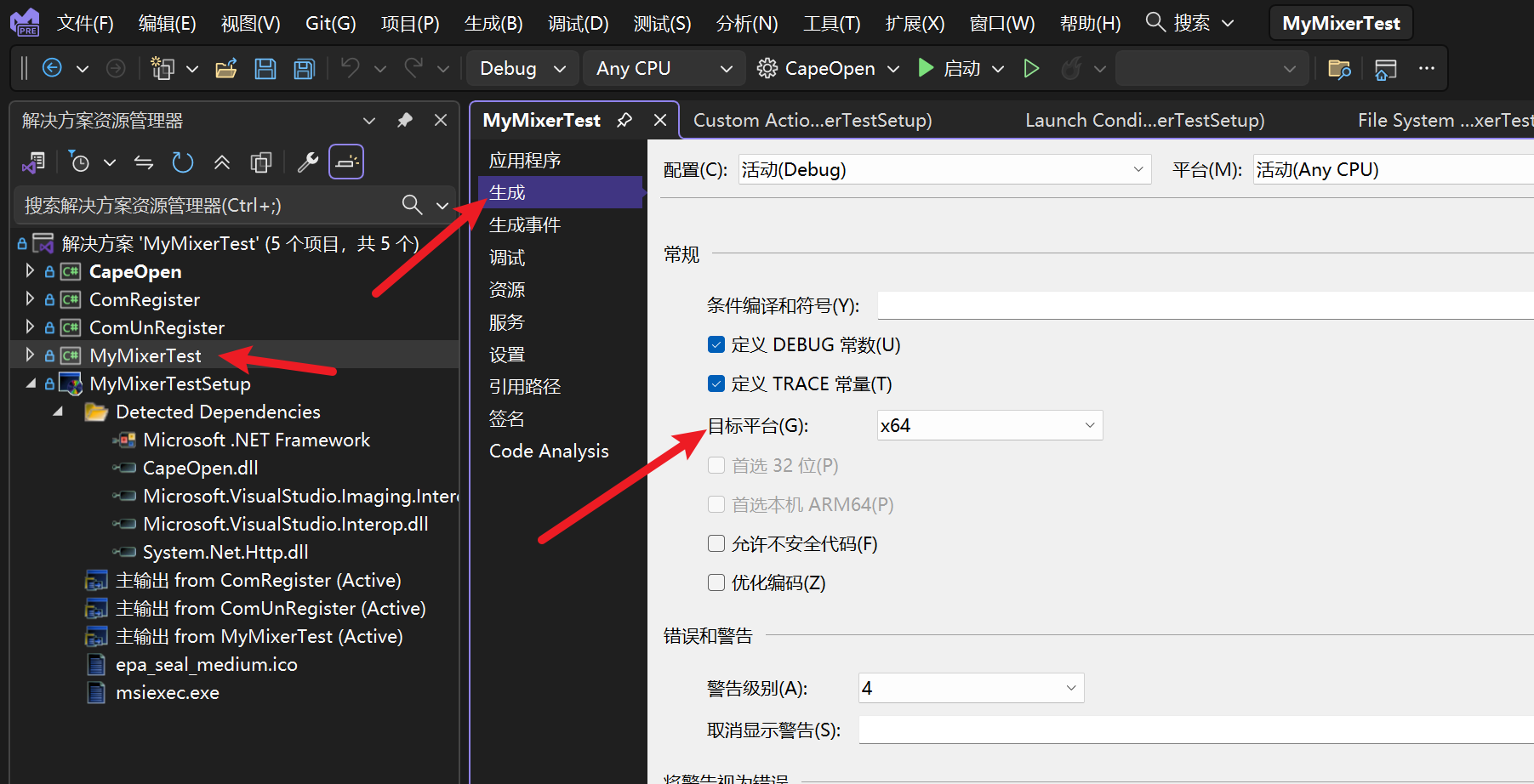
Task: Expand the ComRegister project node
Action: (x=30, y=299)
